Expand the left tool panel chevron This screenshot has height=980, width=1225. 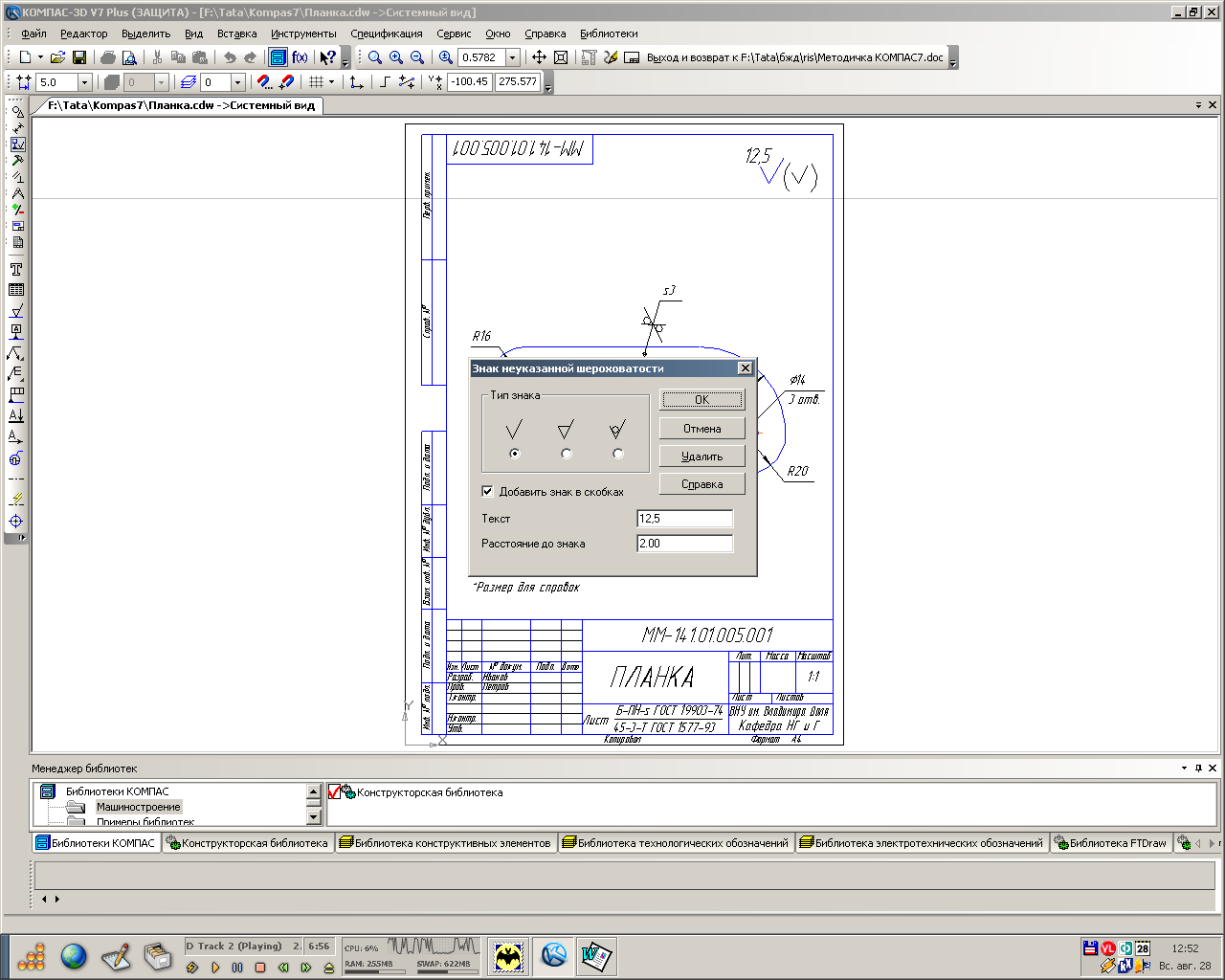click(x=21, y=539)
